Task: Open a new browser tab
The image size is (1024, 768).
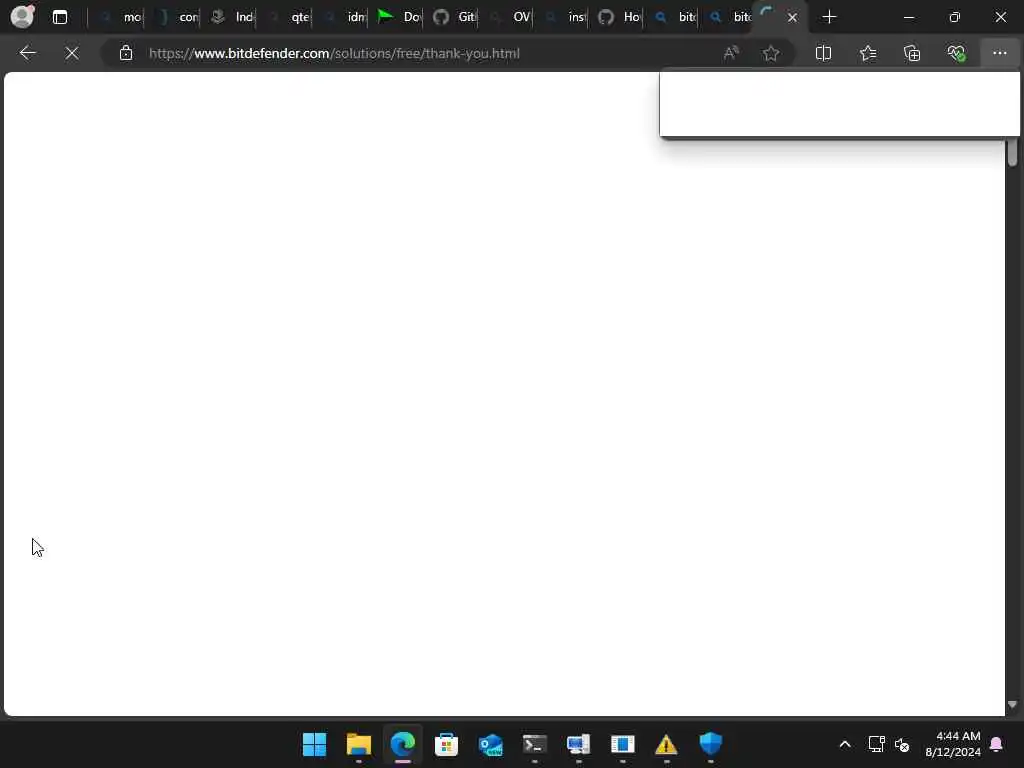Action: click(x=829, y=17)
